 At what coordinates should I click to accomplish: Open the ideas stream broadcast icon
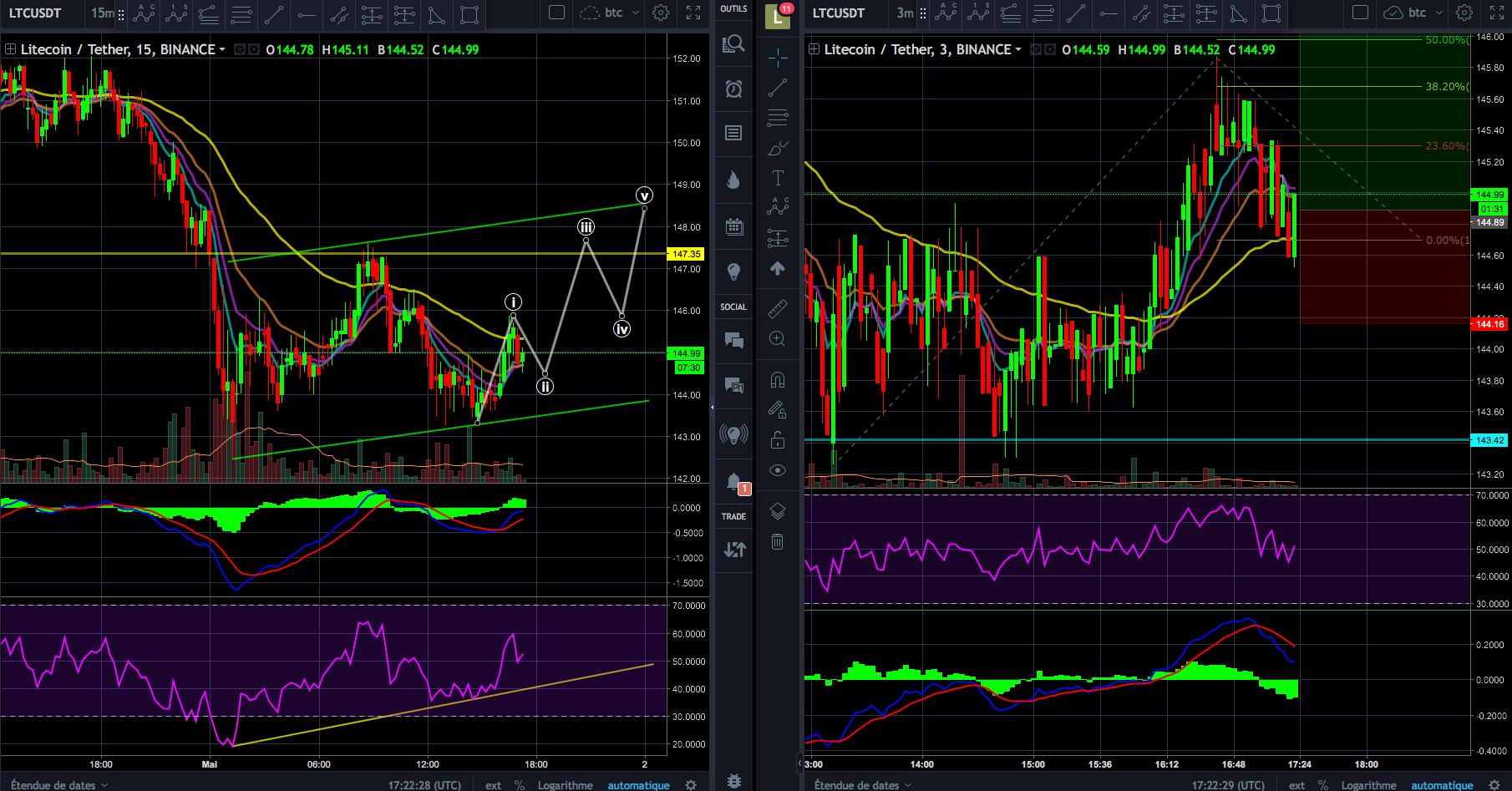(733, 434)
